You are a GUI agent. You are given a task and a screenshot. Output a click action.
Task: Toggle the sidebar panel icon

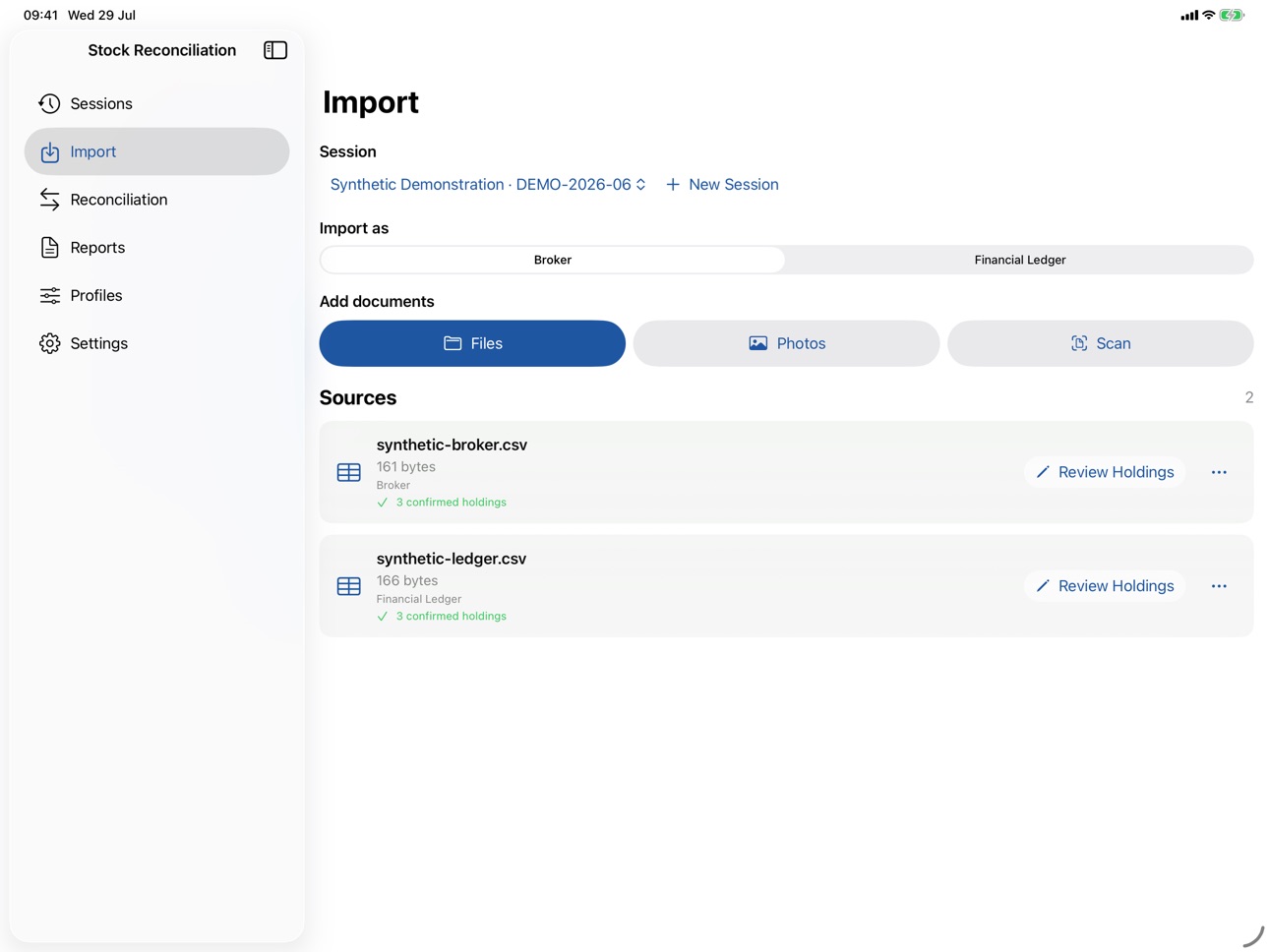(x=275, y=50)
